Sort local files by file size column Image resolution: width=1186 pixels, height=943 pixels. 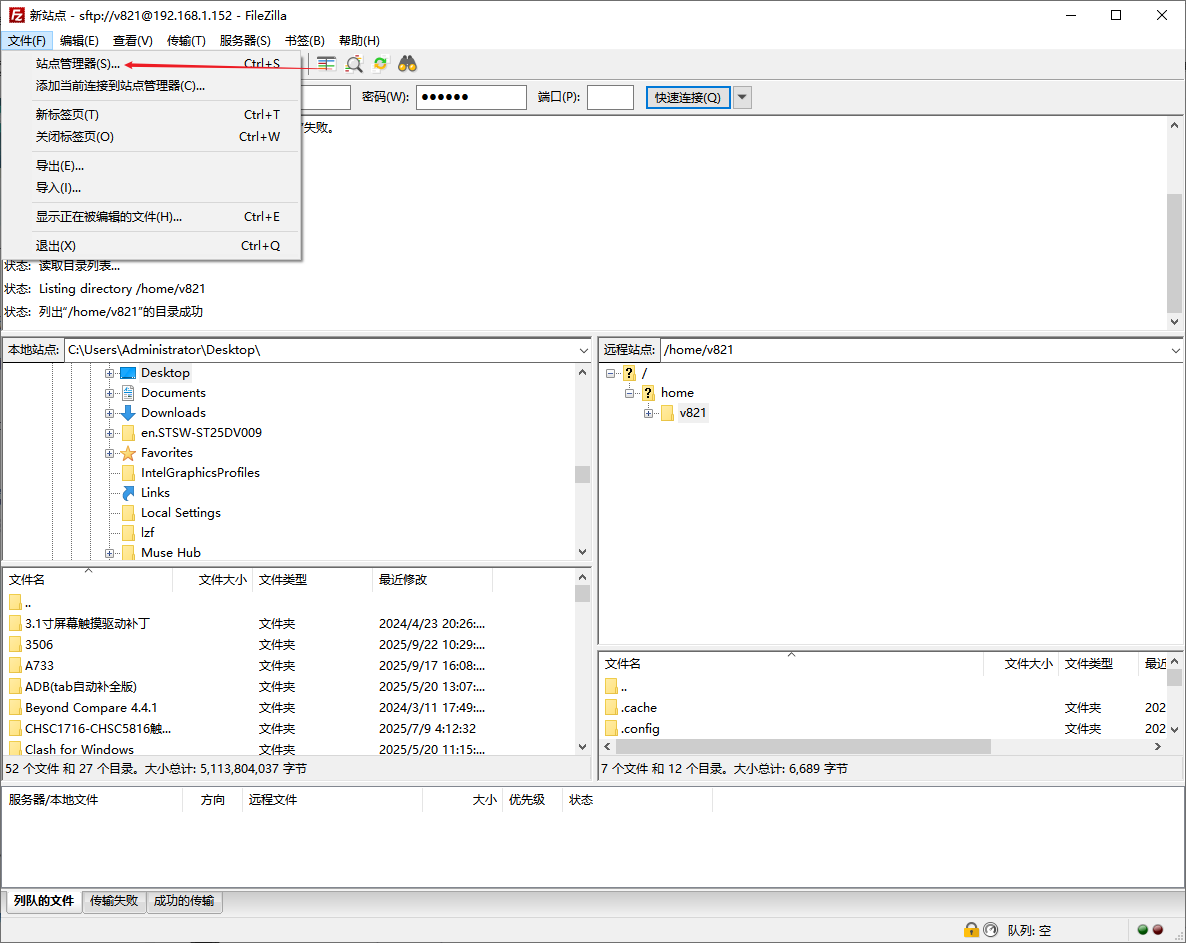coord(213,580)
